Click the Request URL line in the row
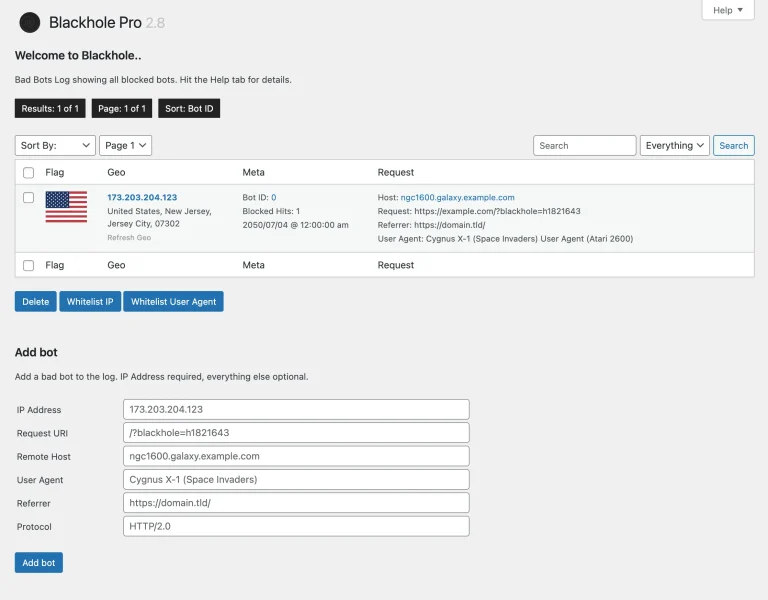 pyautogui.click(x=479, y=211)
